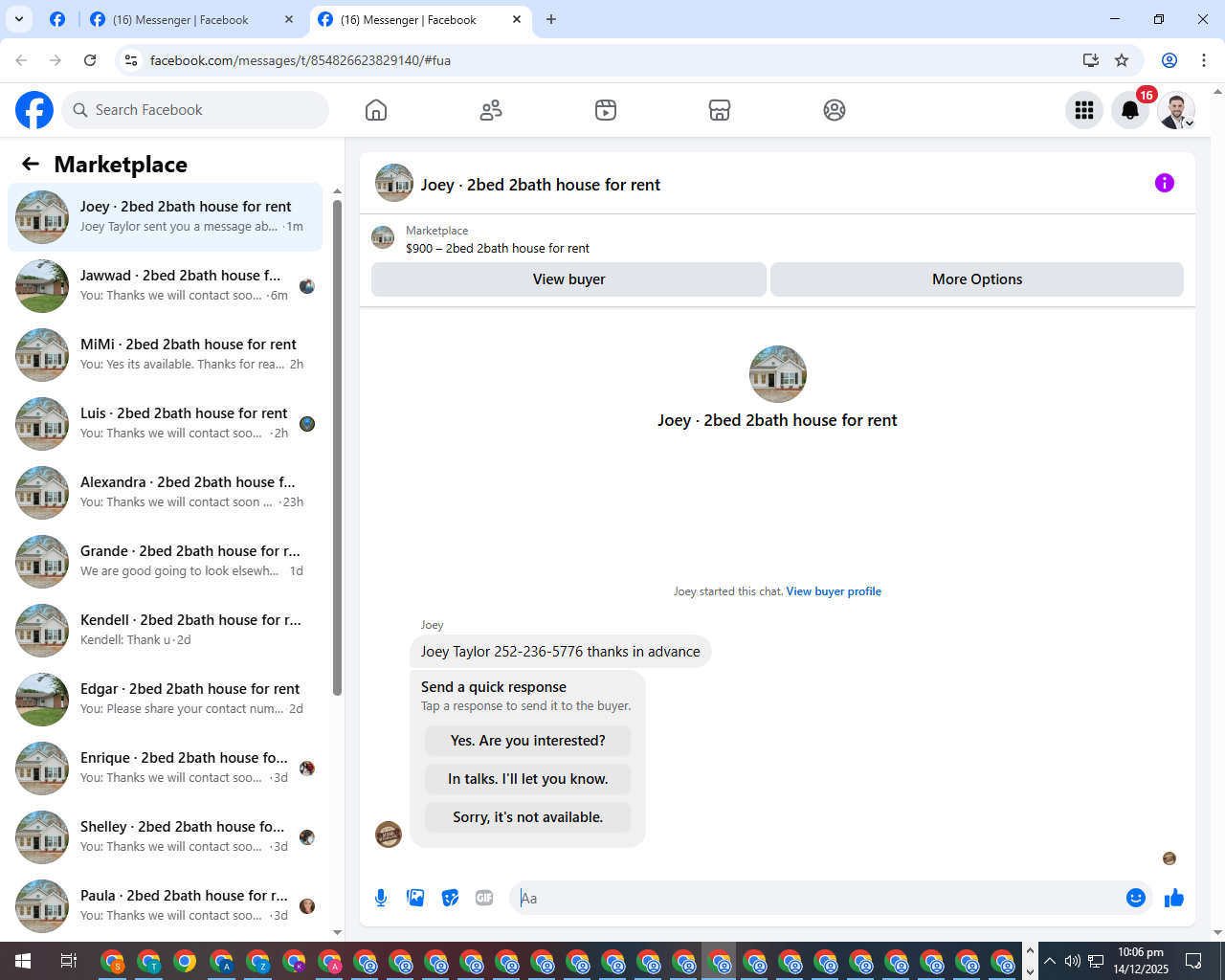The width and height of the screenshot is (1225, 980).
Task: Click the install app icon in address bar
Action: point(1091,60)
